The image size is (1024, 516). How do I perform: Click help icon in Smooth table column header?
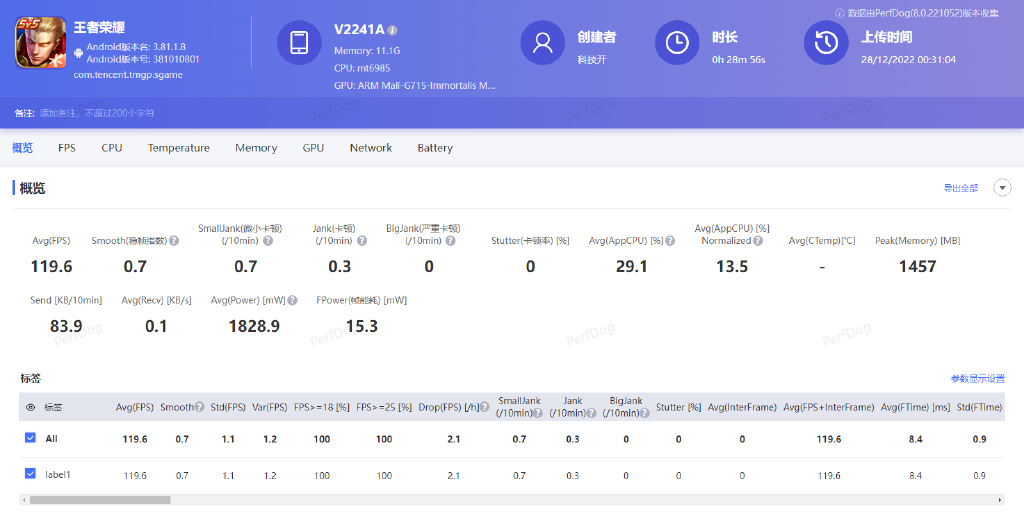[199, 407]
